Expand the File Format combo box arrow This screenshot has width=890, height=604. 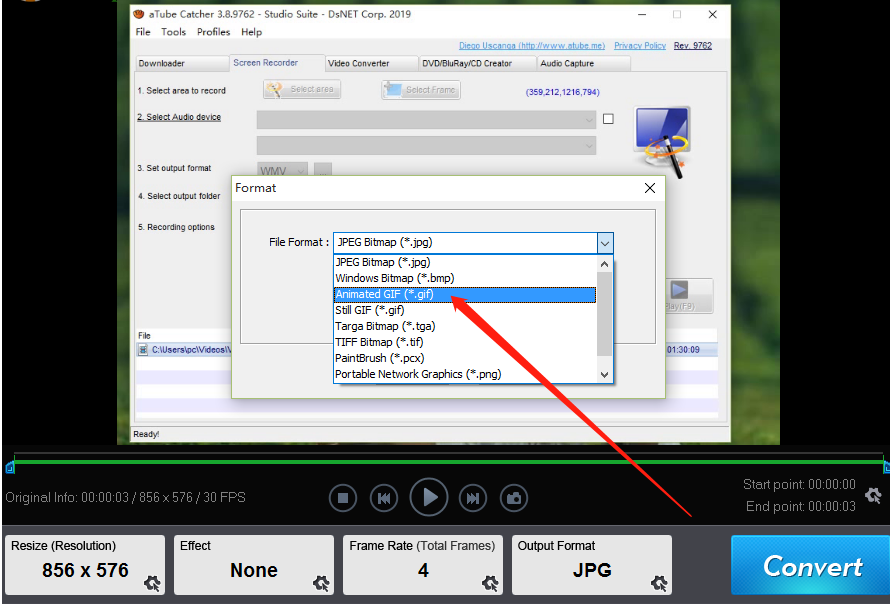coord(604,242)
